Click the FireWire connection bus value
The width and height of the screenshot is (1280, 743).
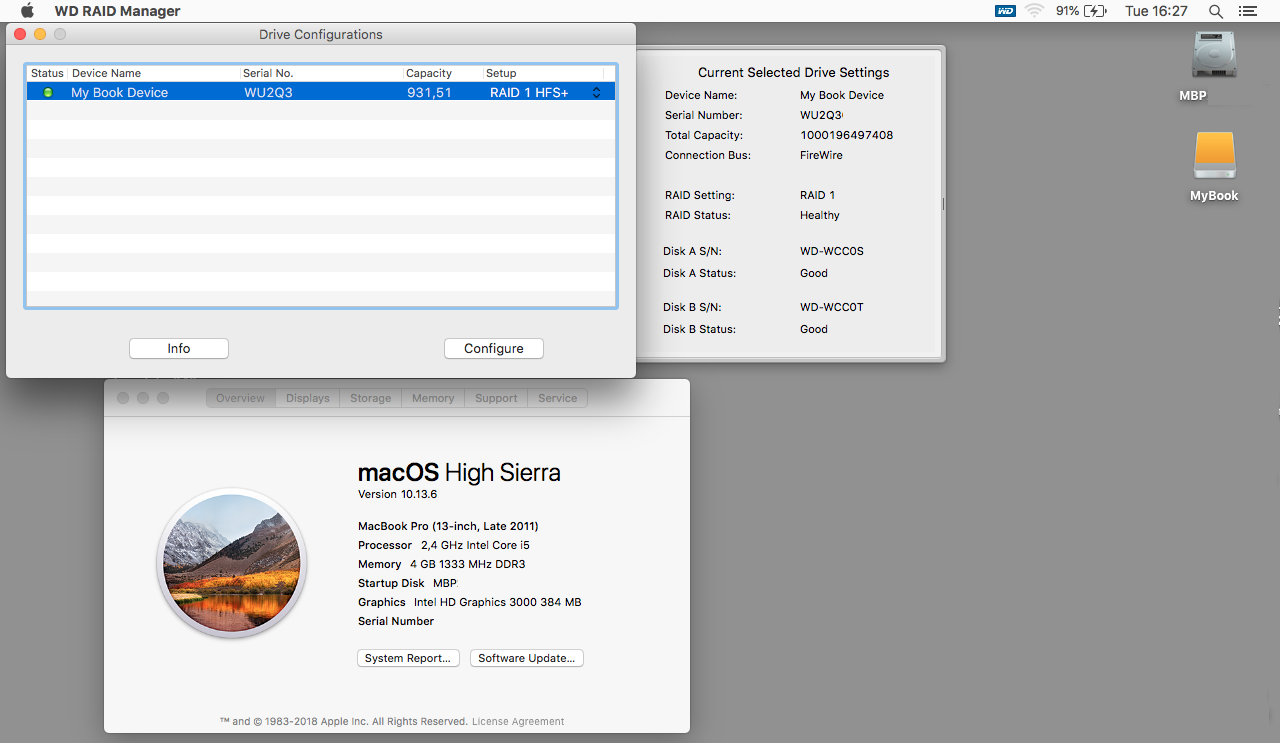pos(821,155)
